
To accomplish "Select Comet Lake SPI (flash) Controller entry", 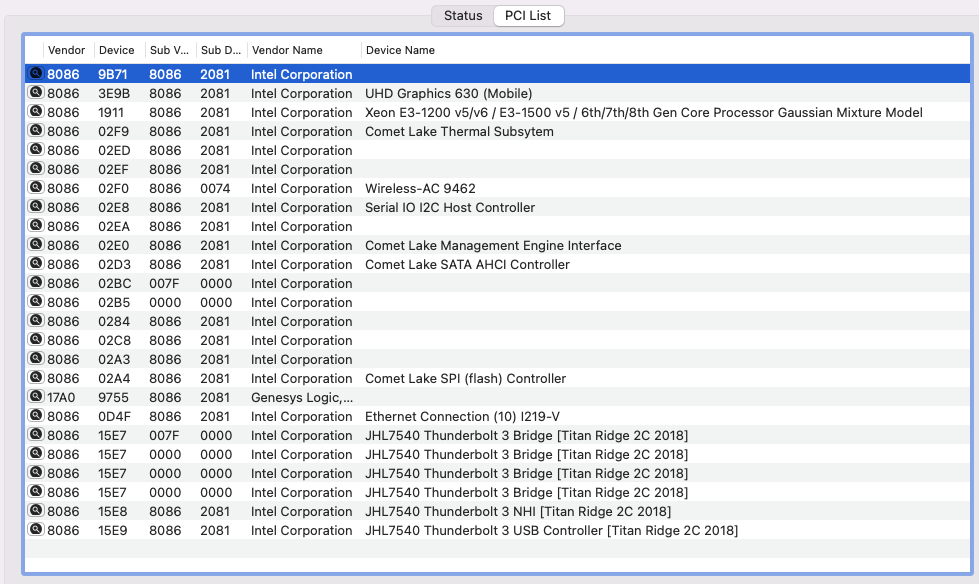I will 465,379.
